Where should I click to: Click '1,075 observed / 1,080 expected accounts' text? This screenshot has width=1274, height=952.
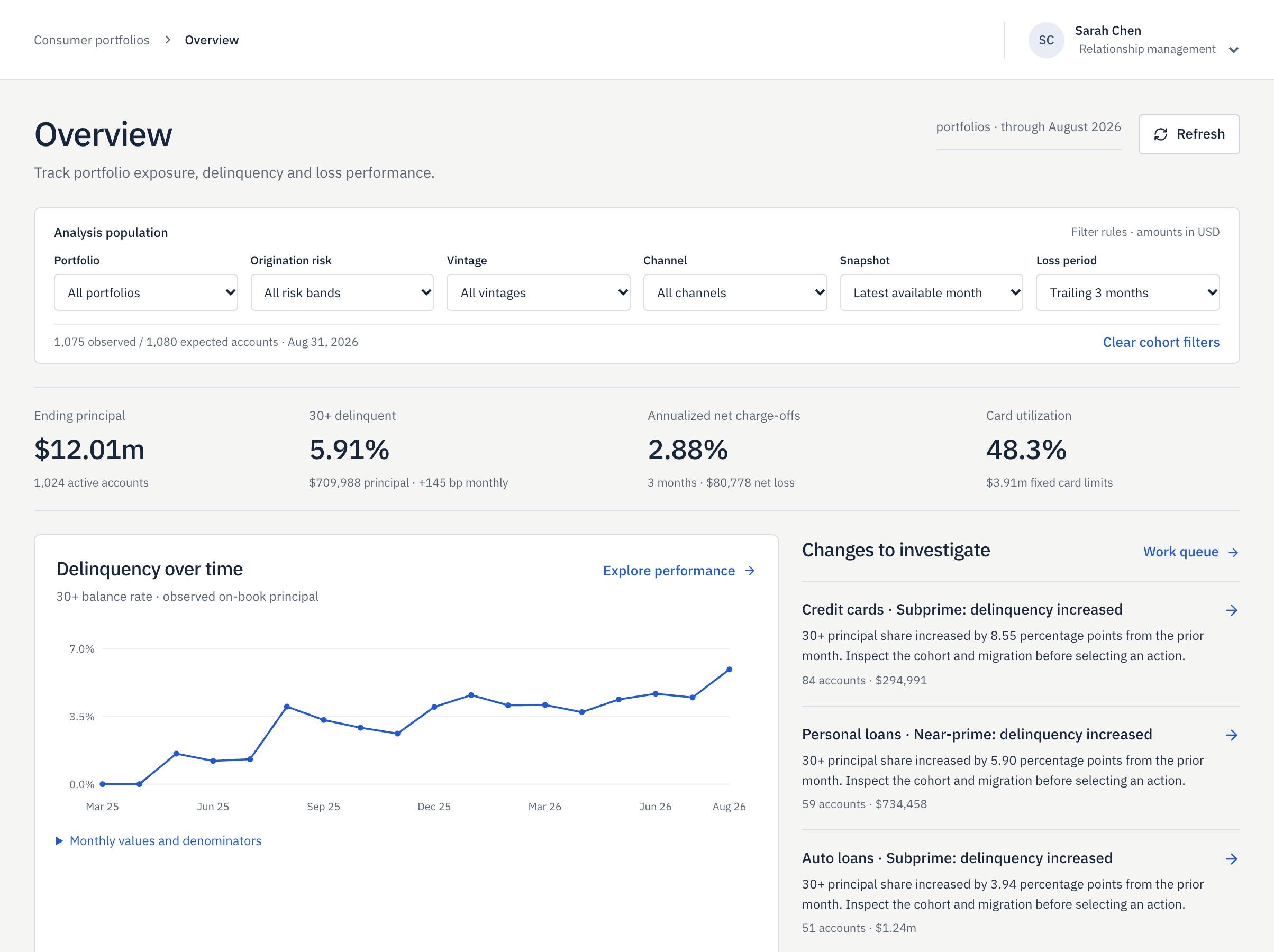click(166, 342)
